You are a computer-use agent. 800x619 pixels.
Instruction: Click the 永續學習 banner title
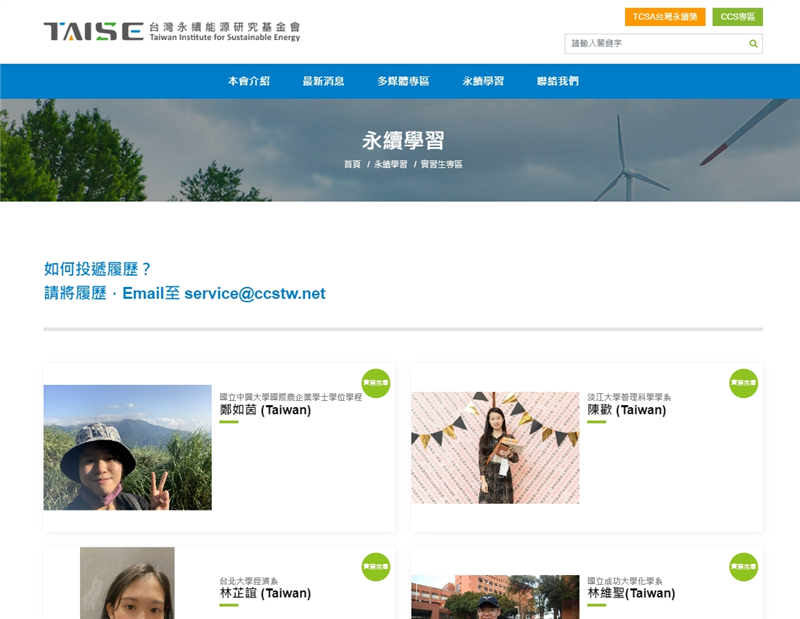[403, 140]
